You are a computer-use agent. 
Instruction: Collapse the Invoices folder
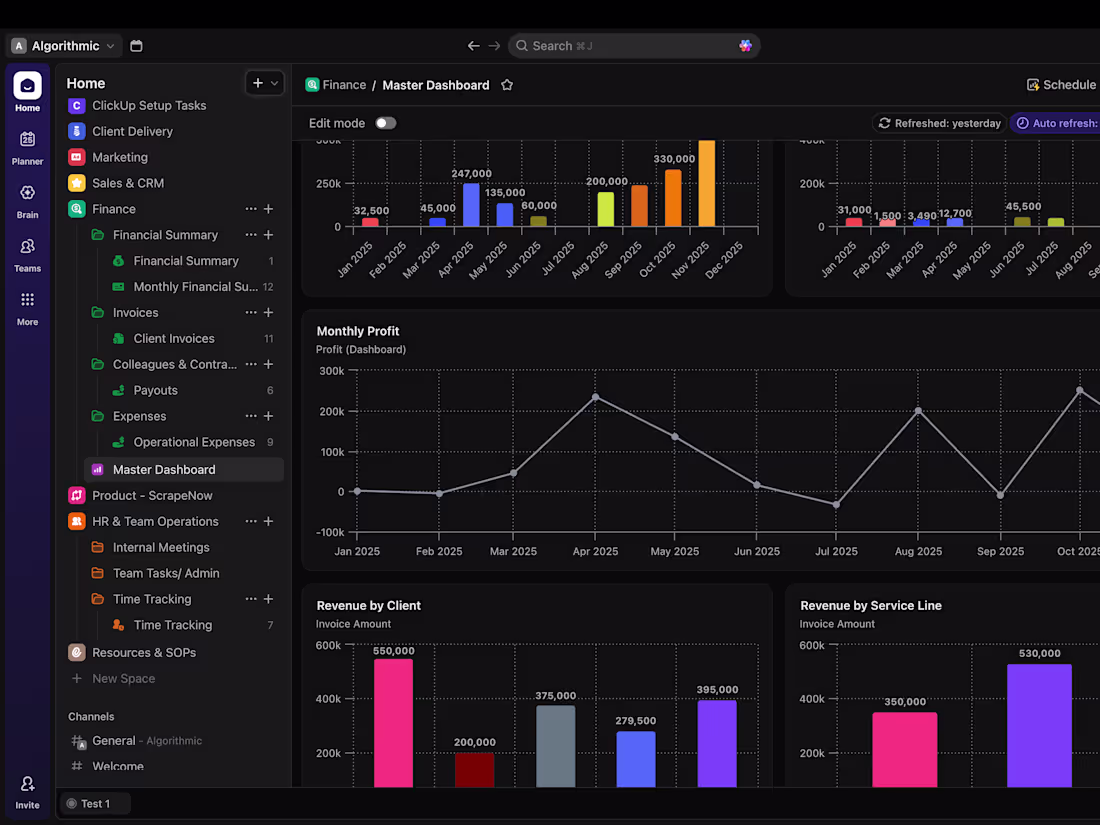click(x=98, y=312)
